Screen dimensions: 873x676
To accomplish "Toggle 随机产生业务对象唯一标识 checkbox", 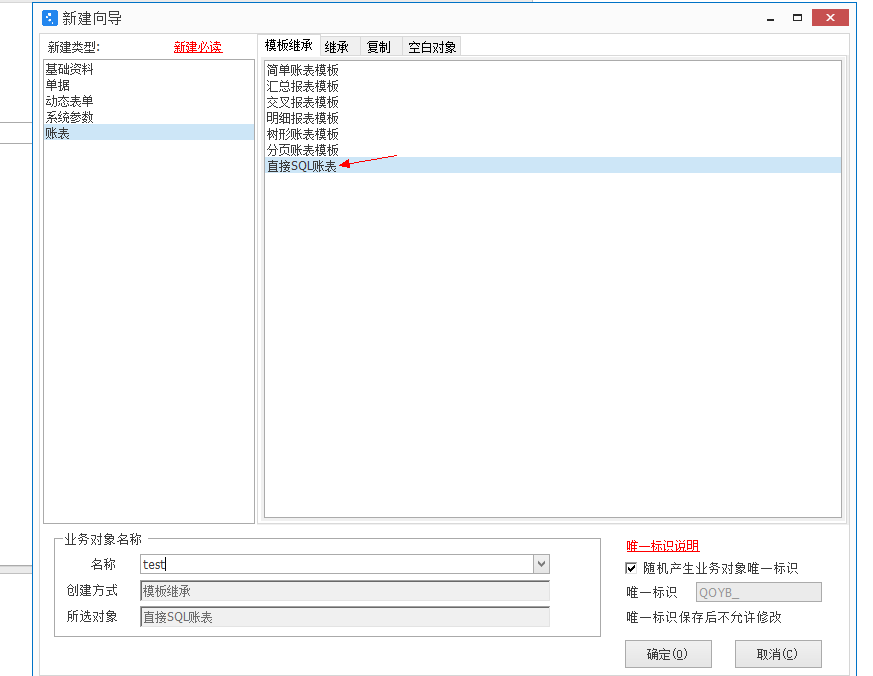I will tap(631, 568).
